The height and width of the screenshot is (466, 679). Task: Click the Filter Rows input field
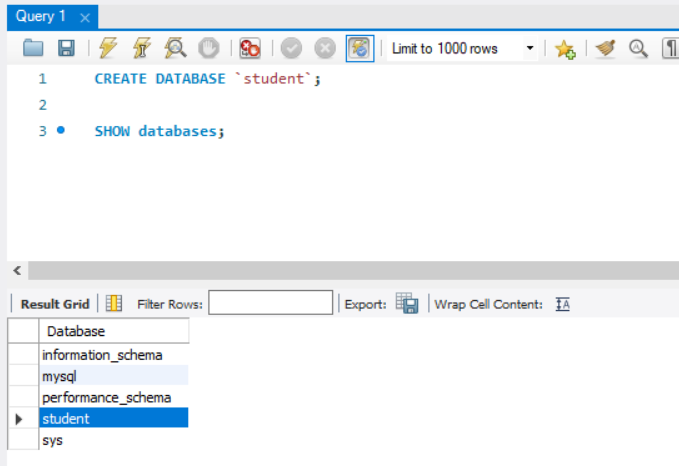270,303
